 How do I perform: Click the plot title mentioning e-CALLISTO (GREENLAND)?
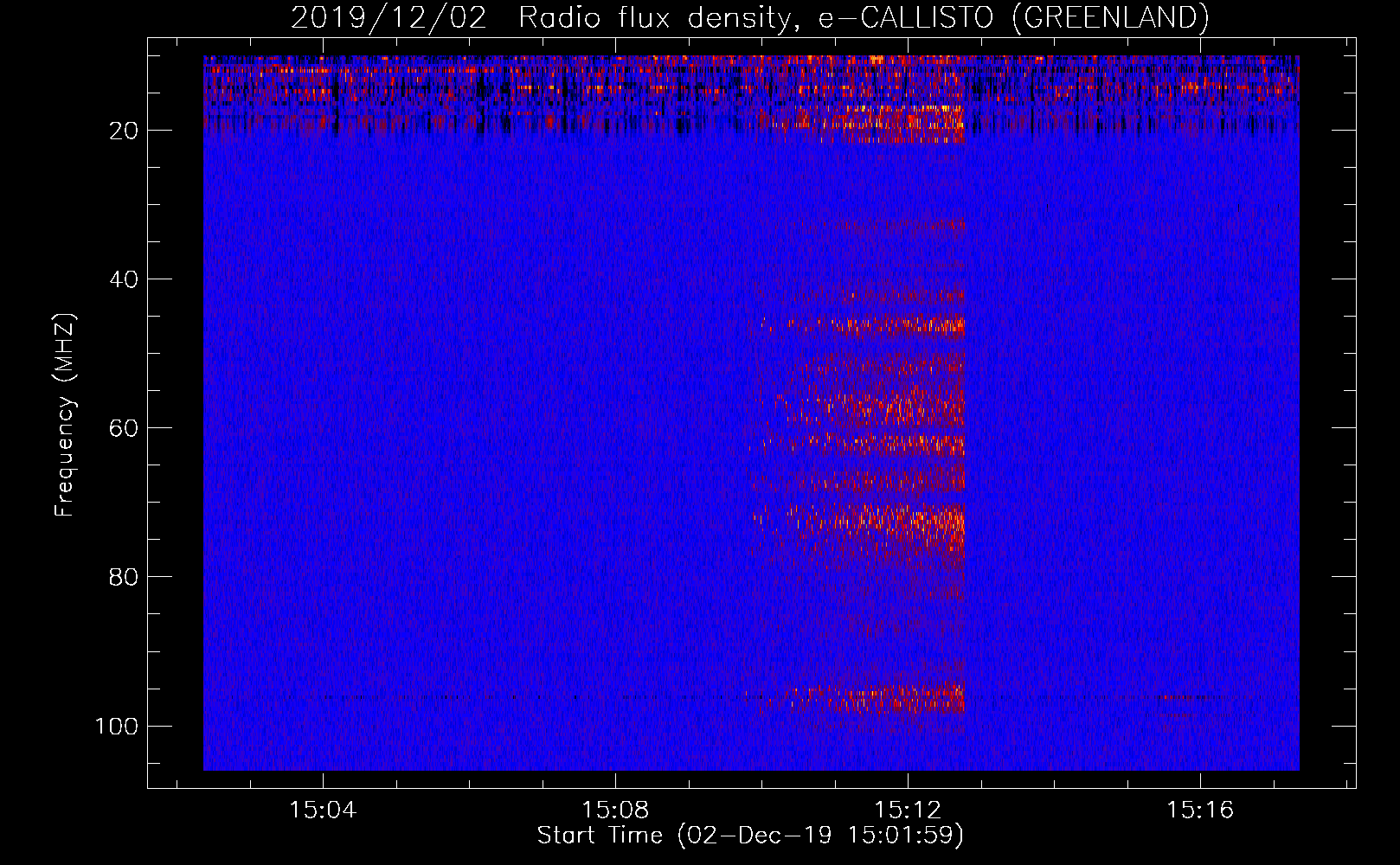750,17
